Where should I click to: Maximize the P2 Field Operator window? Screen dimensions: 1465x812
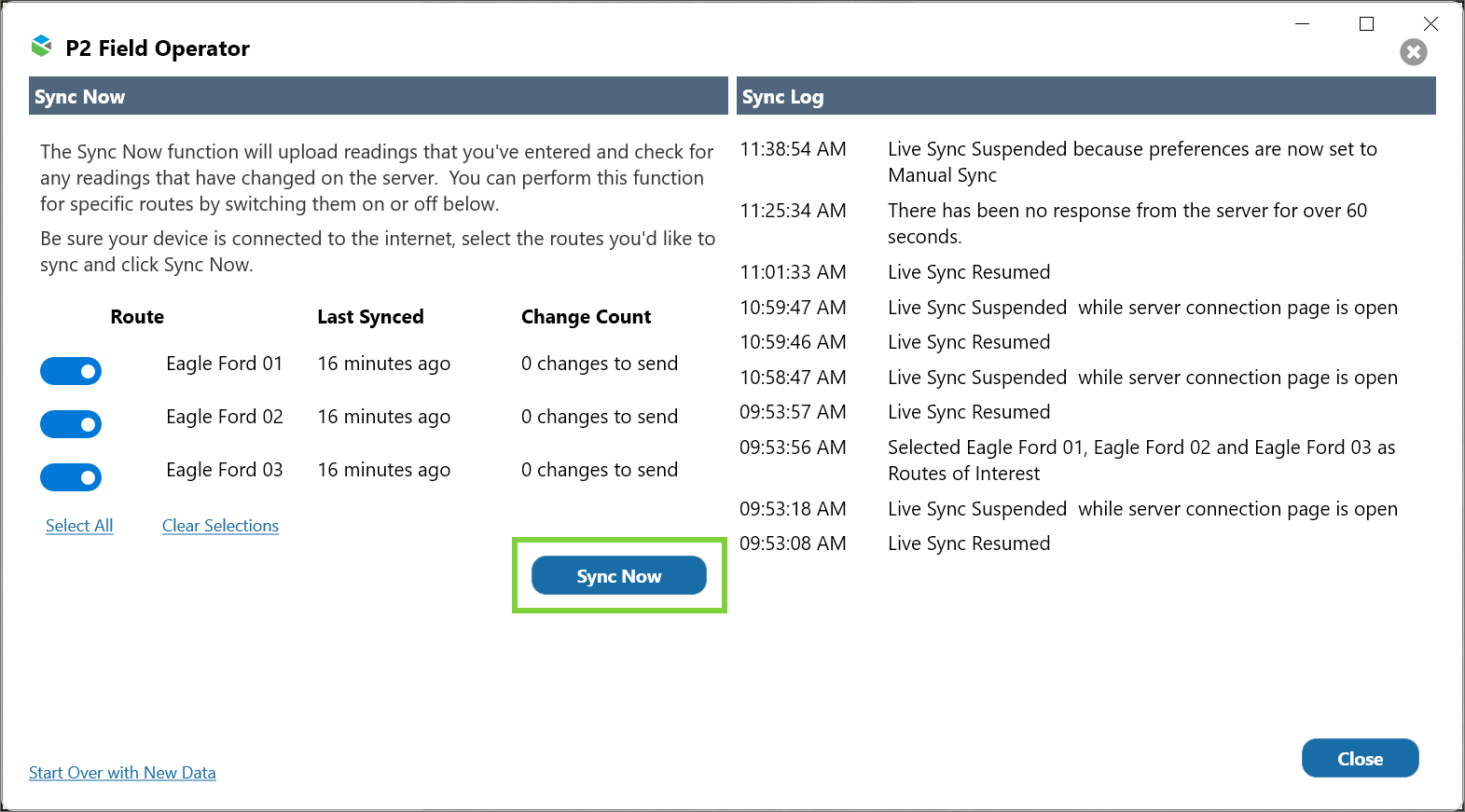click(1366, 24)
